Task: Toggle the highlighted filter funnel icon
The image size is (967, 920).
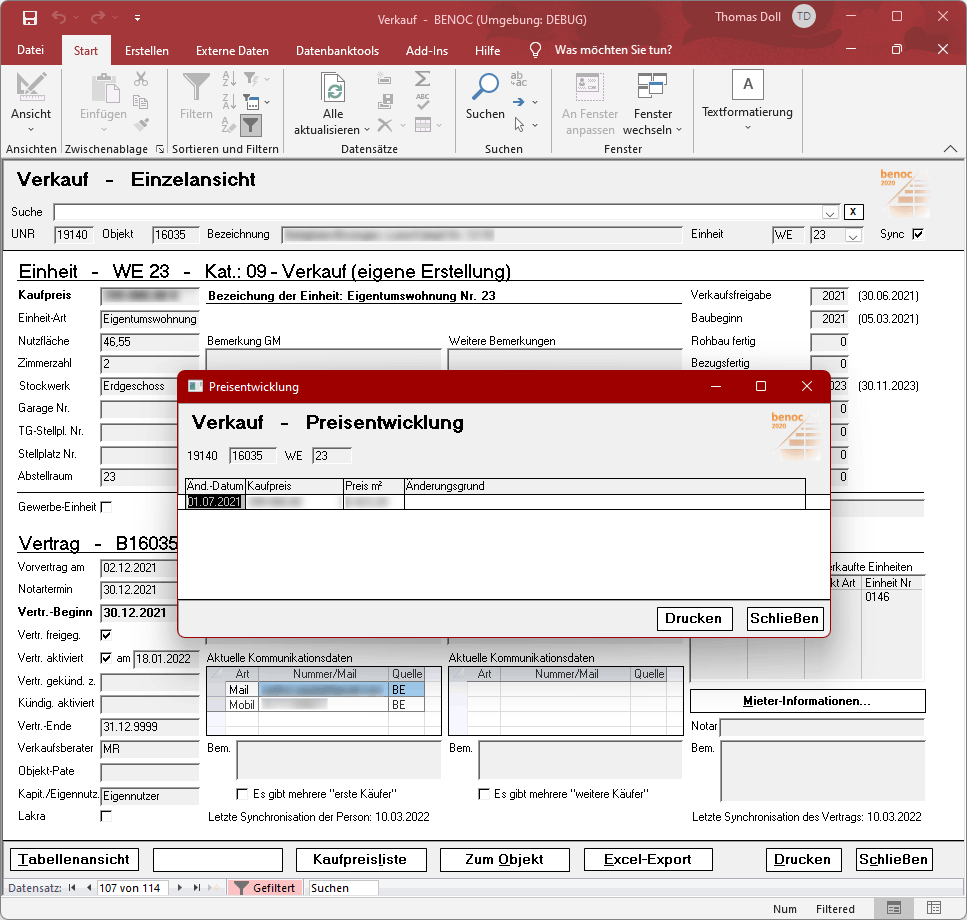Action: click(251, 125)
